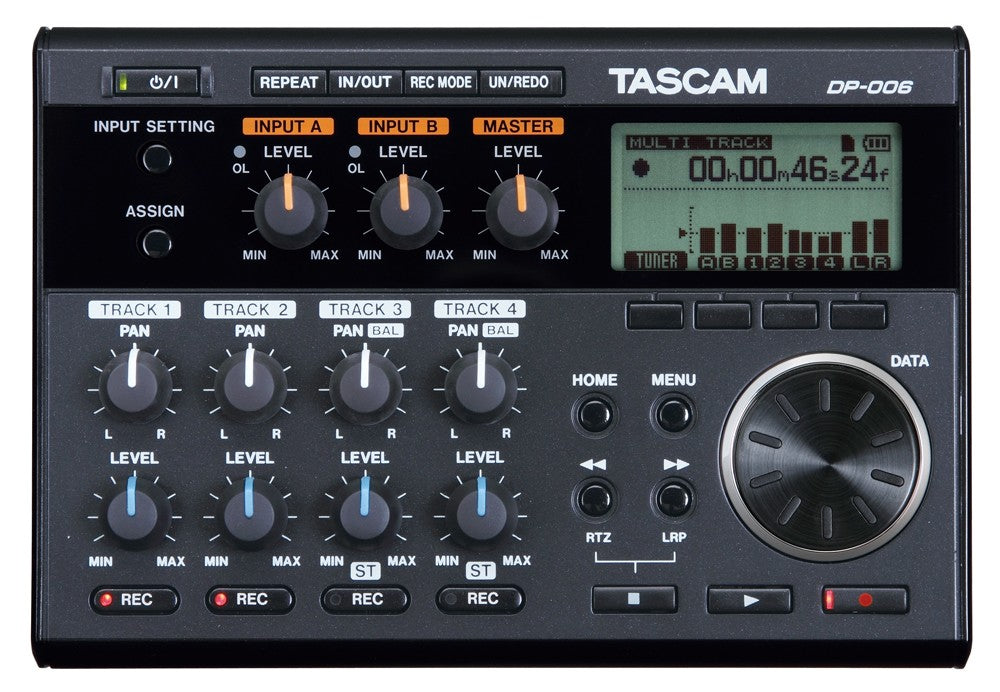Image resolution: width=1000 pixels, height=692 pixels.
Task: Click the Track 2 PAN knob
Action: click(x=250, y=386)
